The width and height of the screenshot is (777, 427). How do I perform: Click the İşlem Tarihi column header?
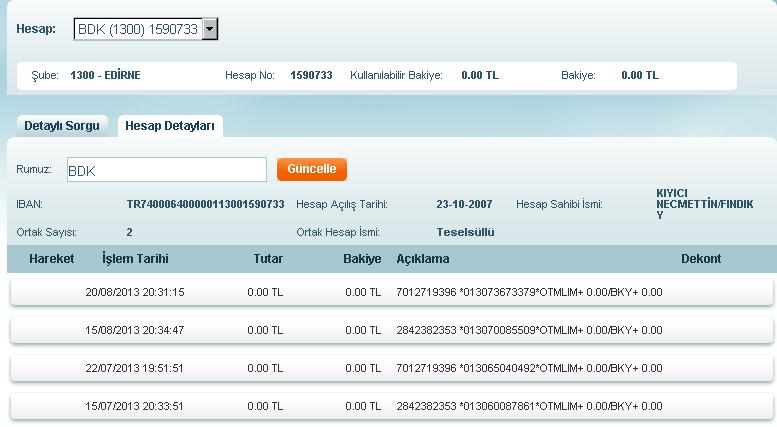coord(135,259)
